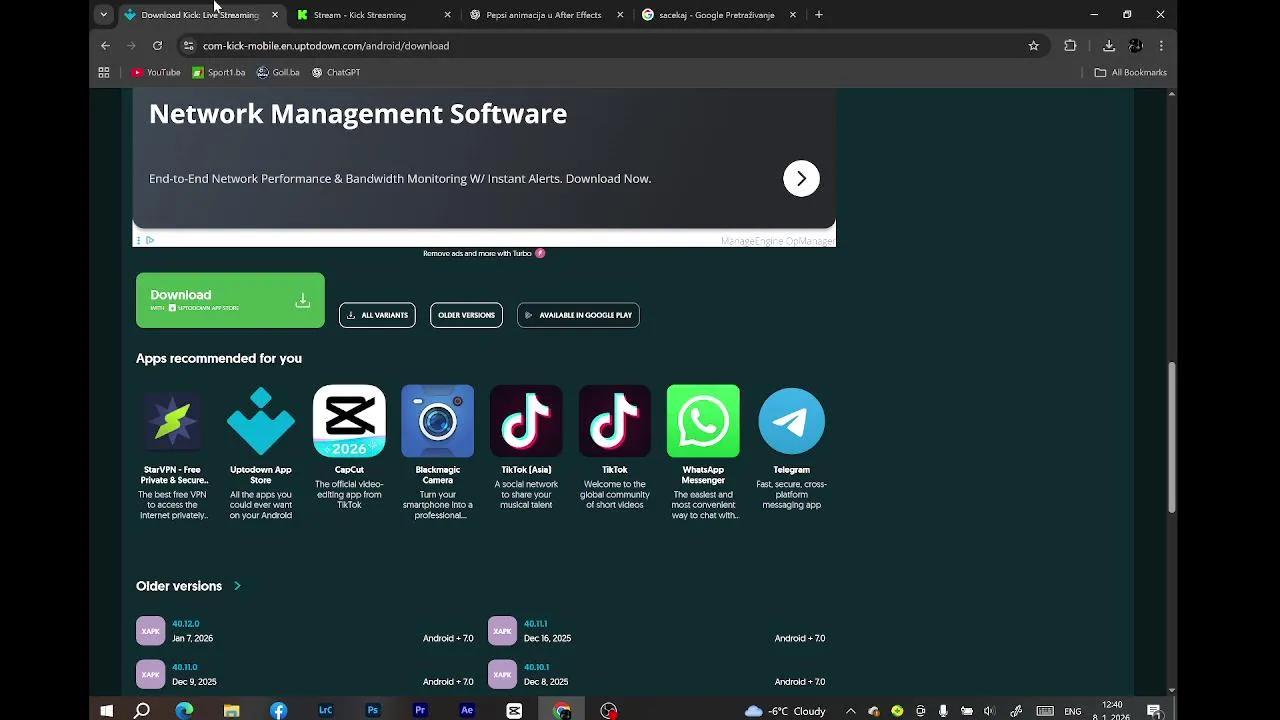Open CapCut from the taskbar
Image resolution: width=1280 pixels, height=720 pixels.
click(x=514, y=711)
